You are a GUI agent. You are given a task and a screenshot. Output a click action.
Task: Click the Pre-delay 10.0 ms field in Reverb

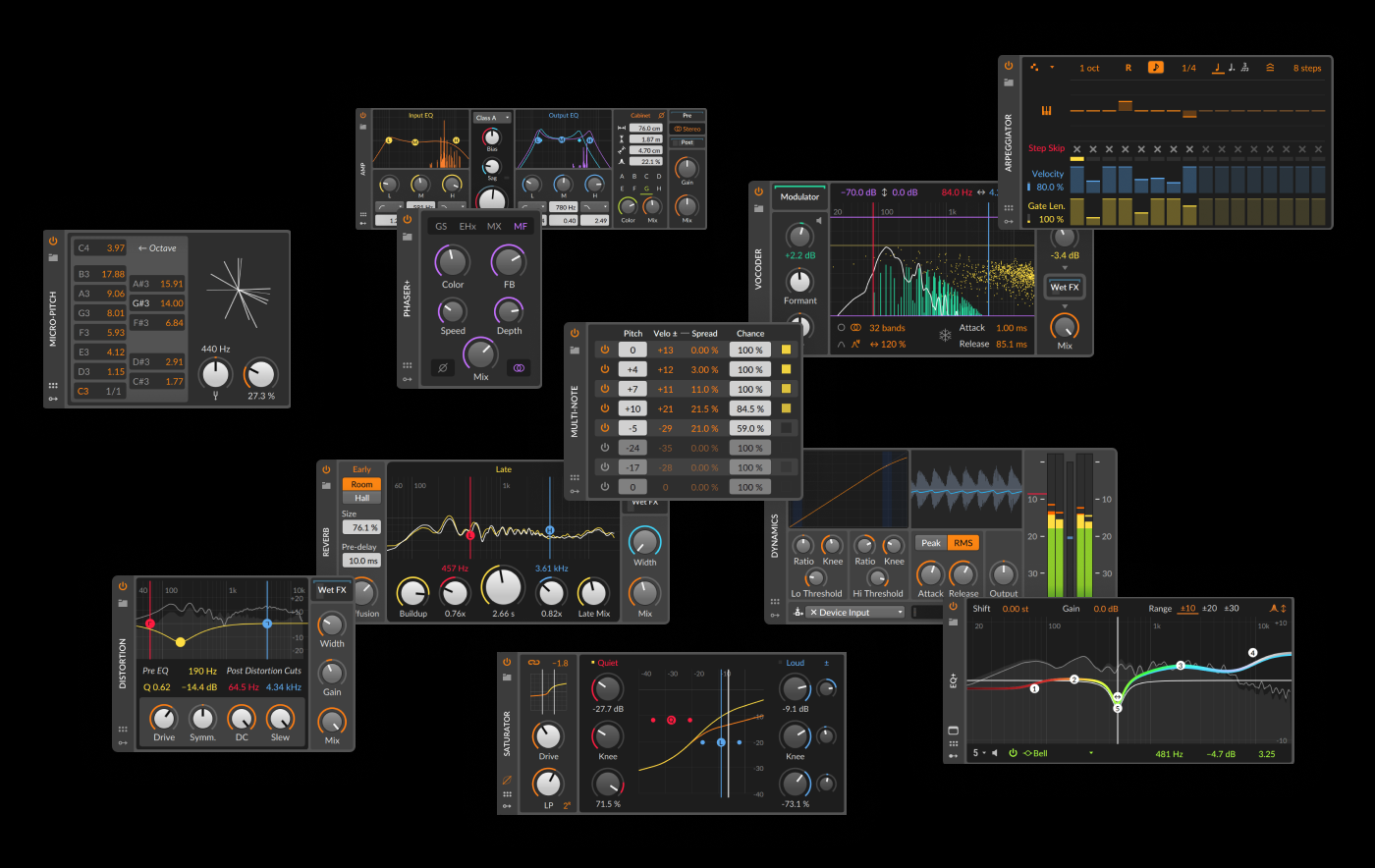[361, 561]
